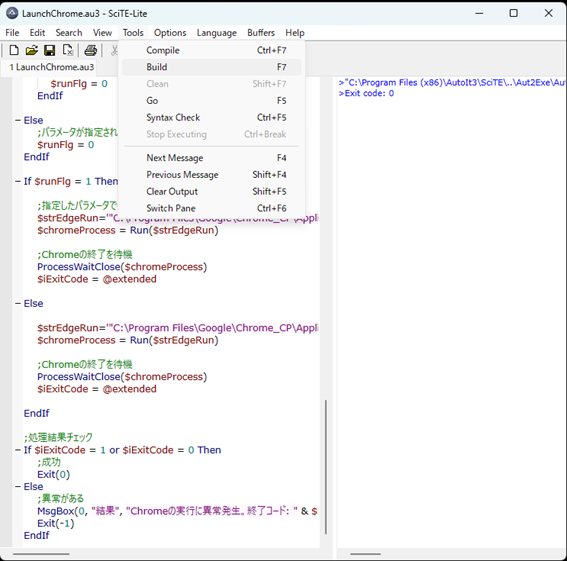This screenshot has height=561, width=567.
Task: Click the ";処理結果チェック" comment line
Action: tap(58, 438)
